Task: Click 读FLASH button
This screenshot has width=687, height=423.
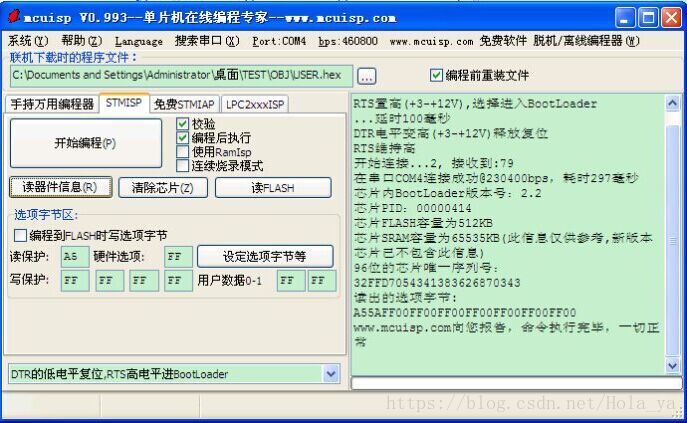Action: (273, 188)
